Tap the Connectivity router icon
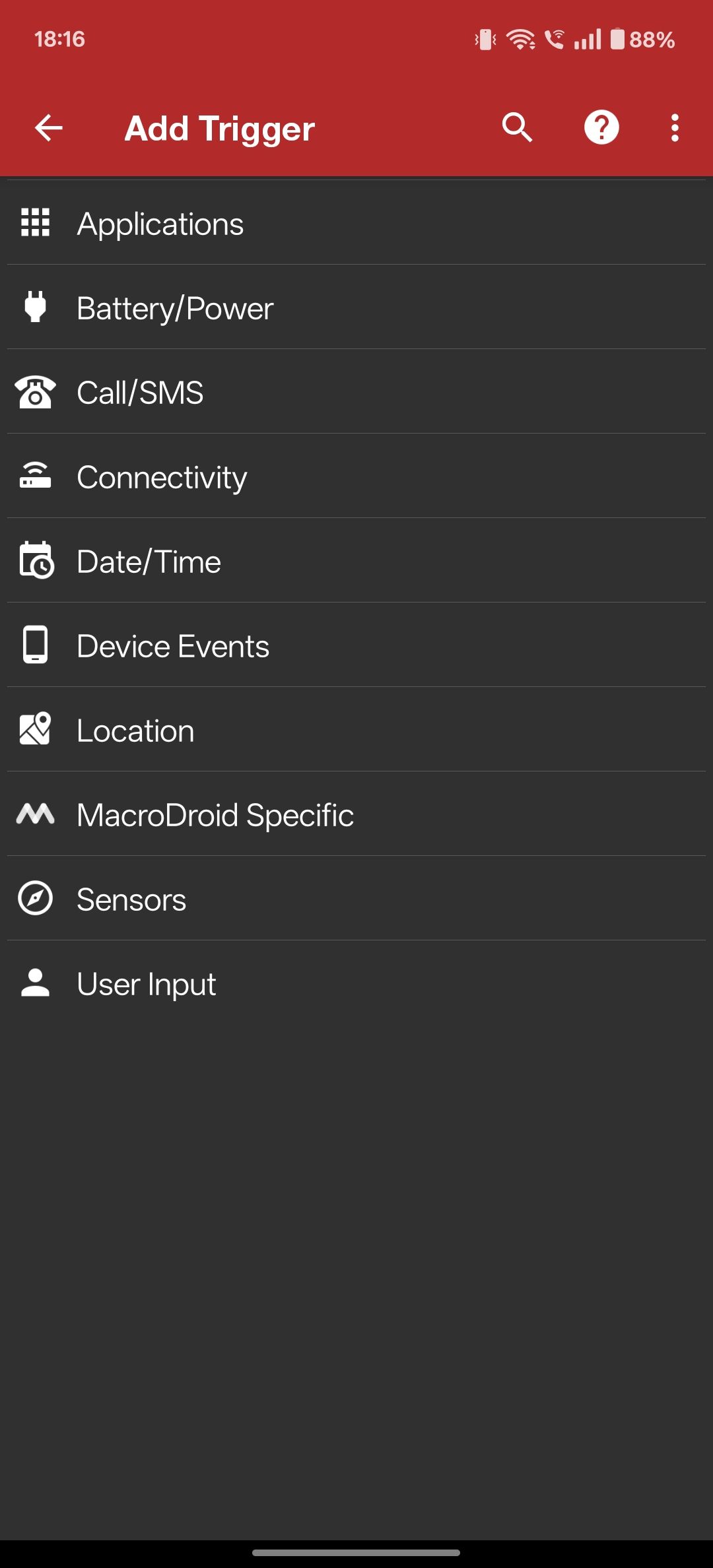 [x=36, y=475]
